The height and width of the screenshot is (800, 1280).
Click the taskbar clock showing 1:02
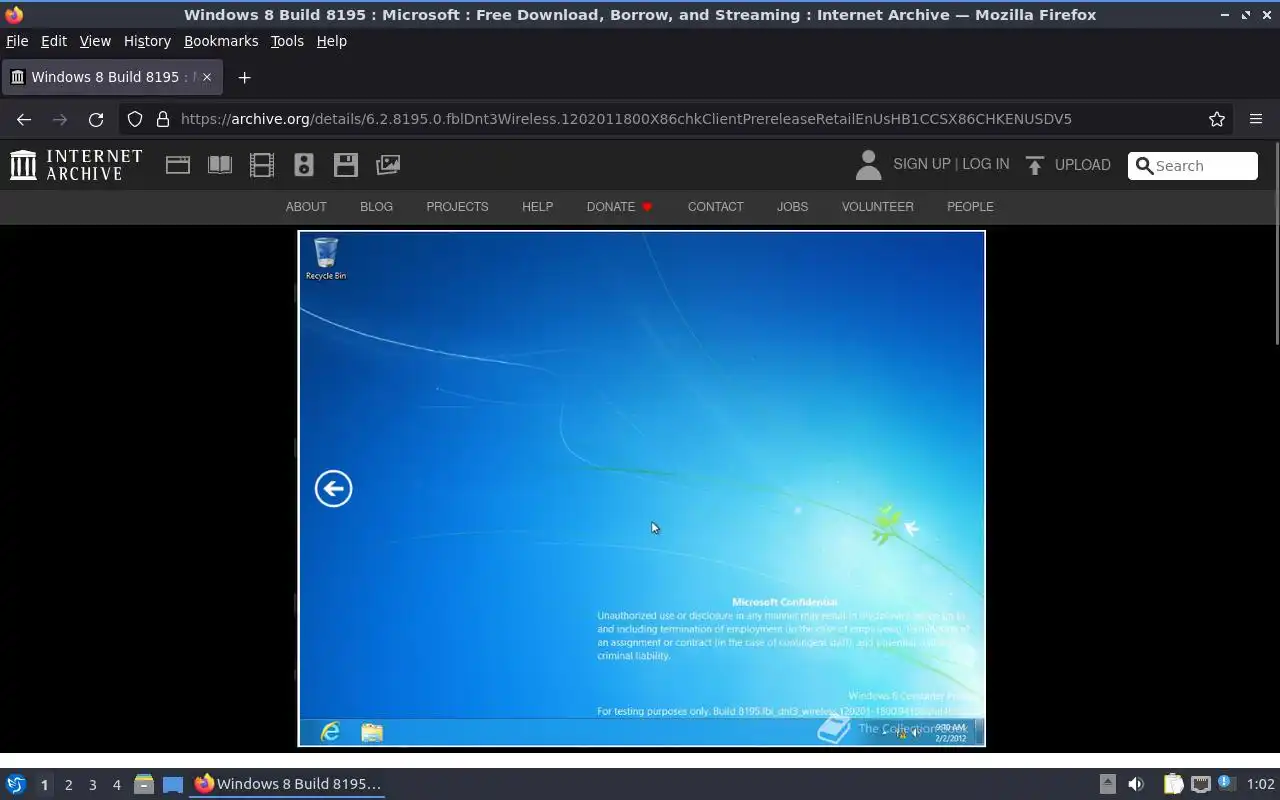coord(1261,784)
